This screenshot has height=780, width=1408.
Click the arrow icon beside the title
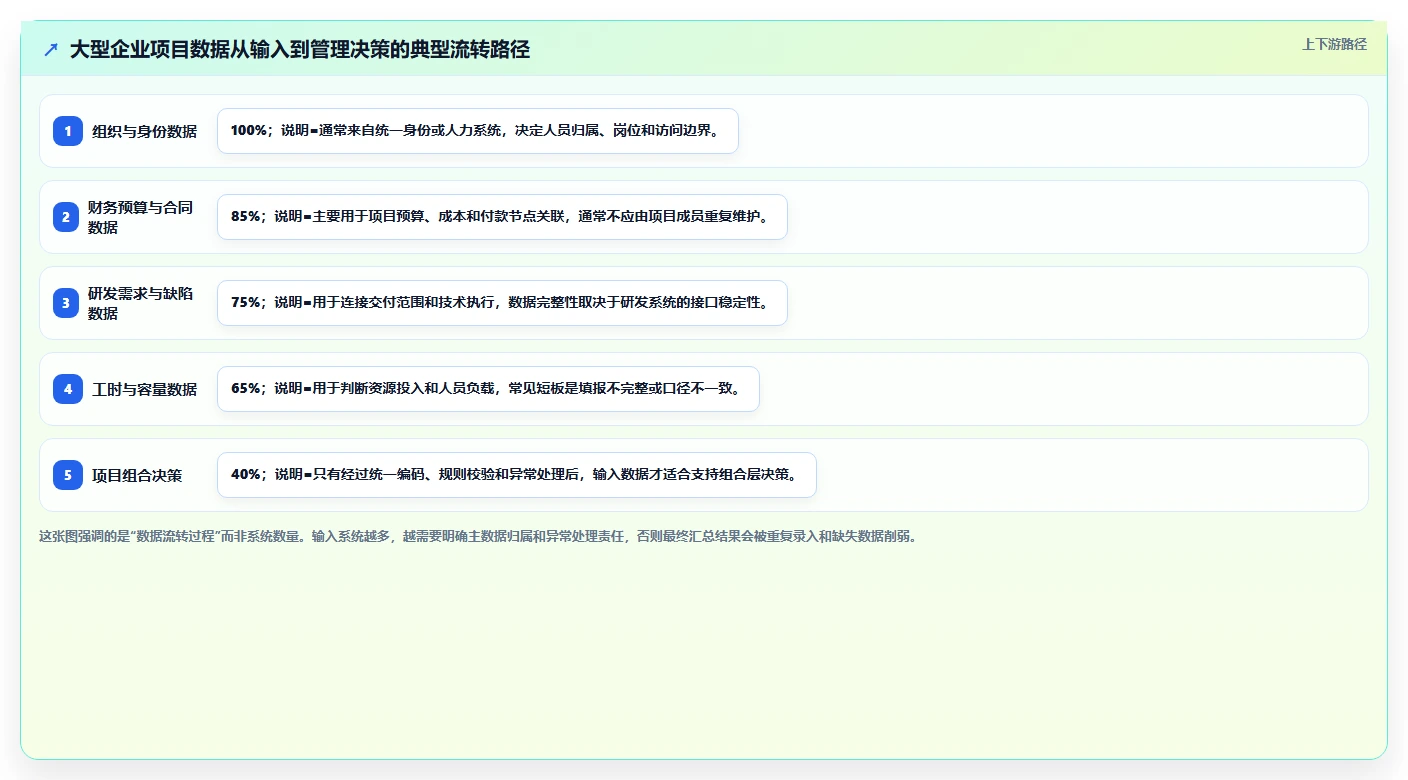tap(51, 49)
